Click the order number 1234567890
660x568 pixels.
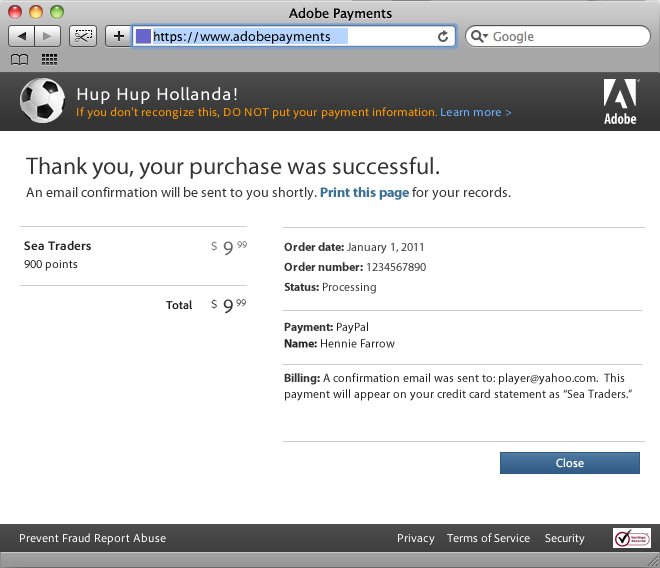point(396,267)
